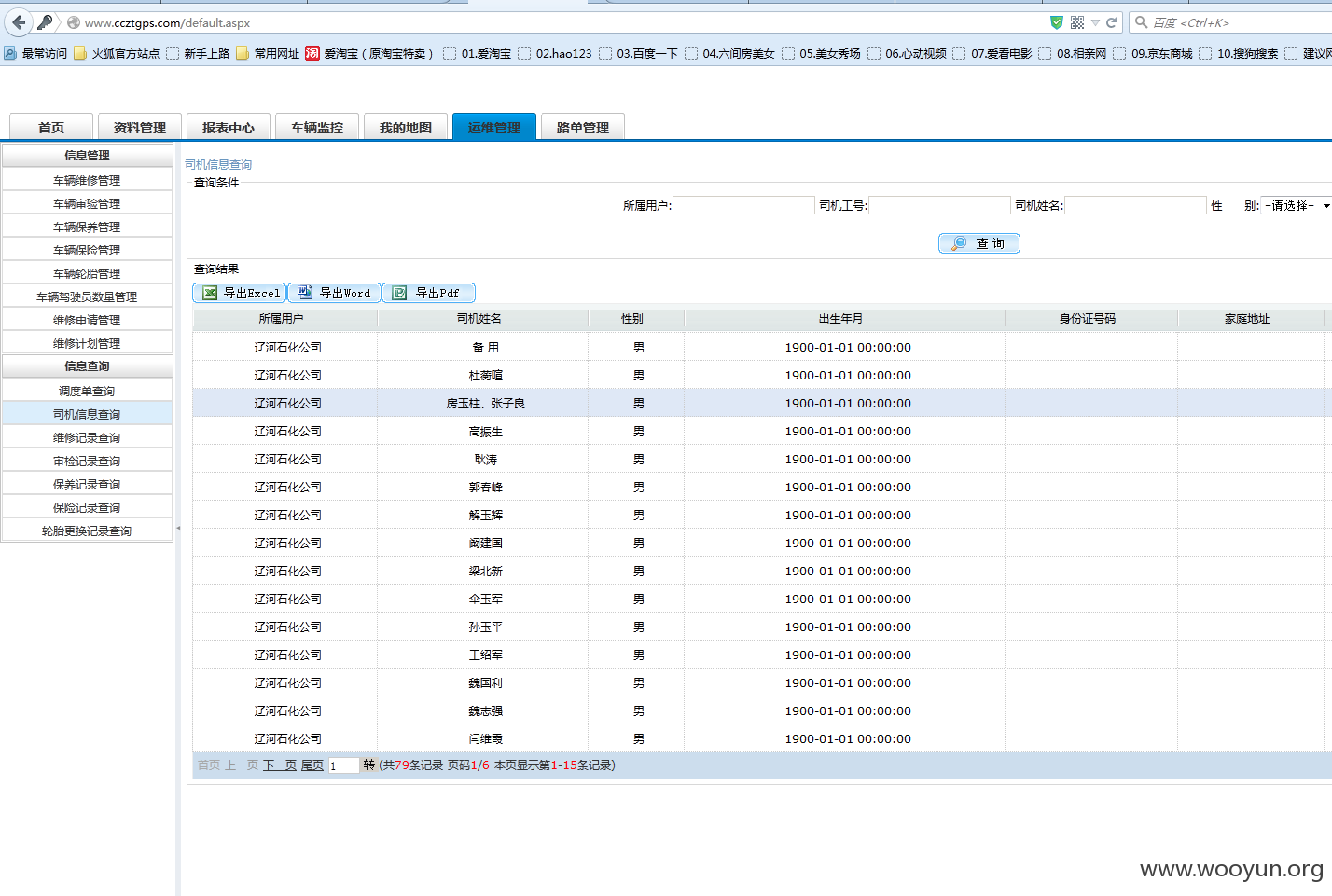The height and width of the screenshot is (896, 1332).
Task: Collapse the 信息查询 sidebar section header
Action: pos(87,366)
